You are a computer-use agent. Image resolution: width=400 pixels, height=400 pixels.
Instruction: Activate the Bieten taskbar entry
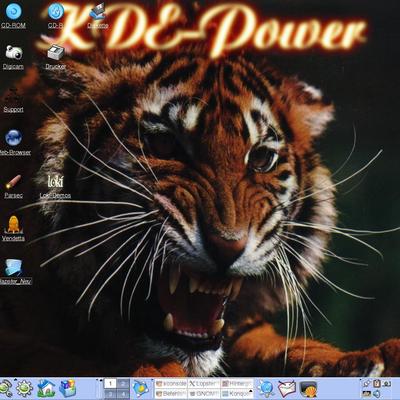(x=171, y=394)
